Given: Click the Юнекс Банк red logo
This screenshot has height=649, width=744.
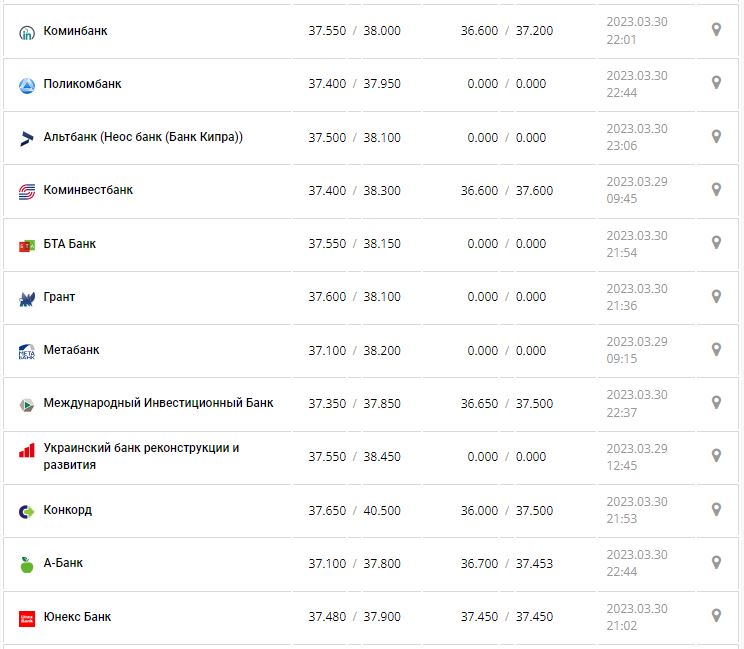Looking at the screenshot, I should click(27, 618).
